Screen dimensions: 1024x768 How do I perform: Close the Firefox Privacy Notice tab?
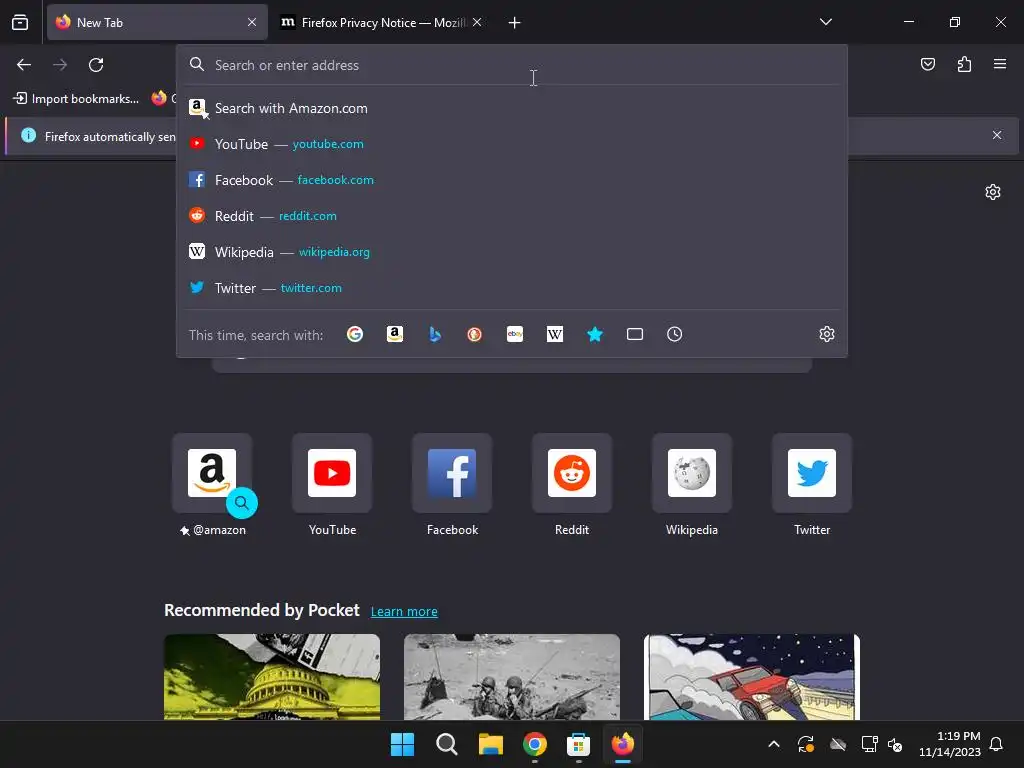point(477,22)
